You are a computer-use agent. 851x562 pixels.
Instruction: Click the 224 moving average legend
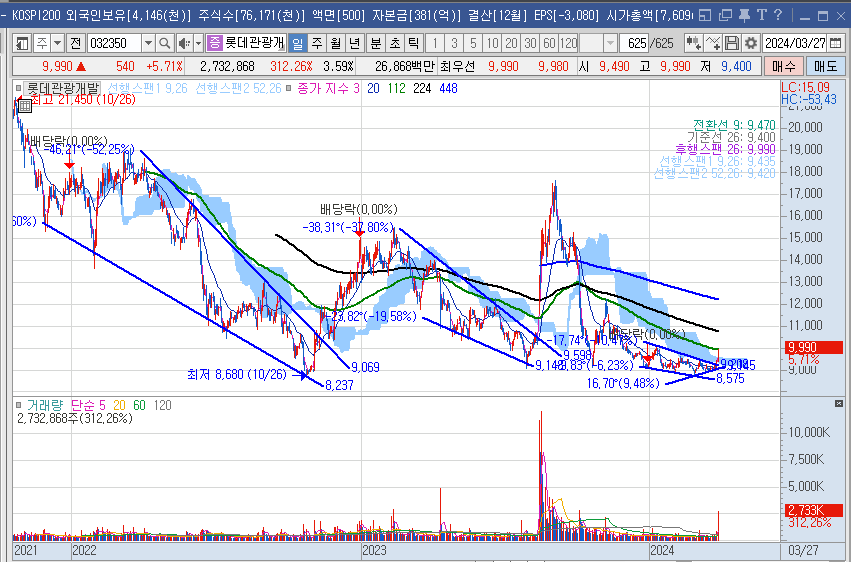422,88
